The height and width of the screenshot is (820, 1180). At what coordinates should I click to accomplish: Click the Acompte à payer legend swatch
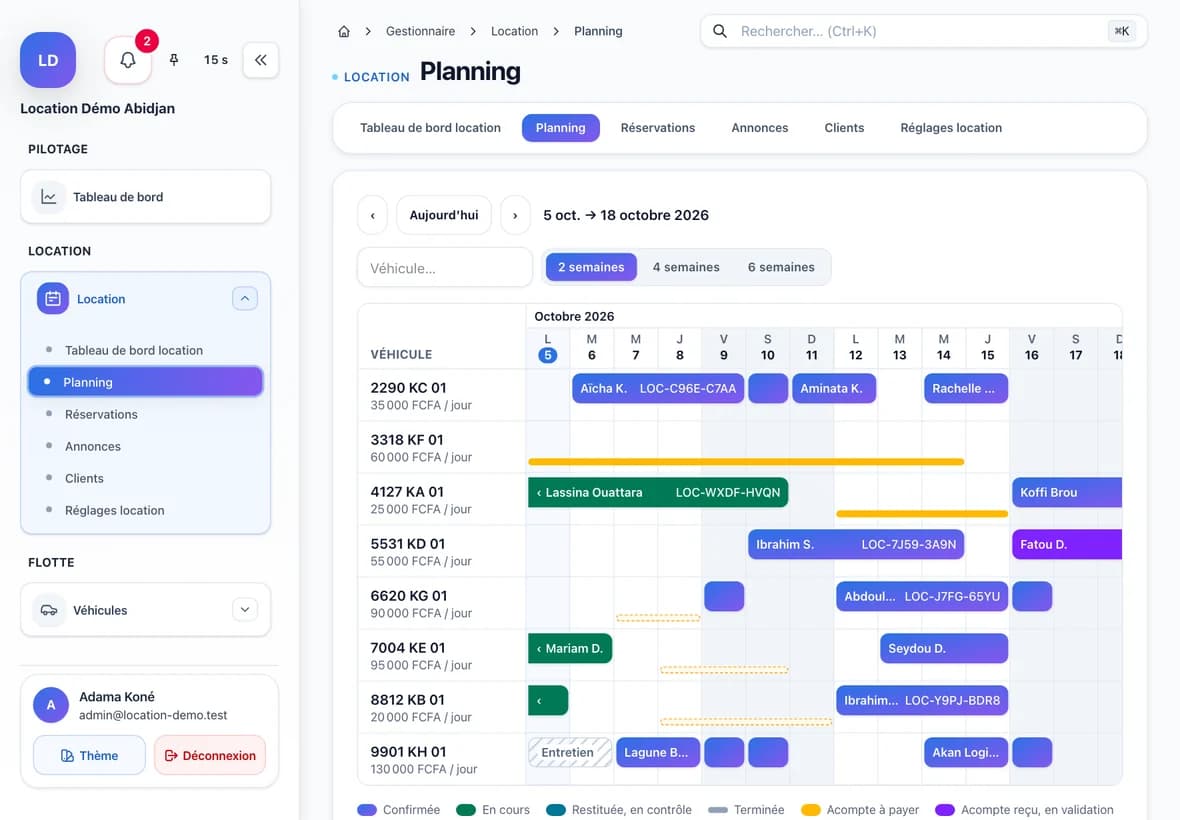(x=810, y=810)
